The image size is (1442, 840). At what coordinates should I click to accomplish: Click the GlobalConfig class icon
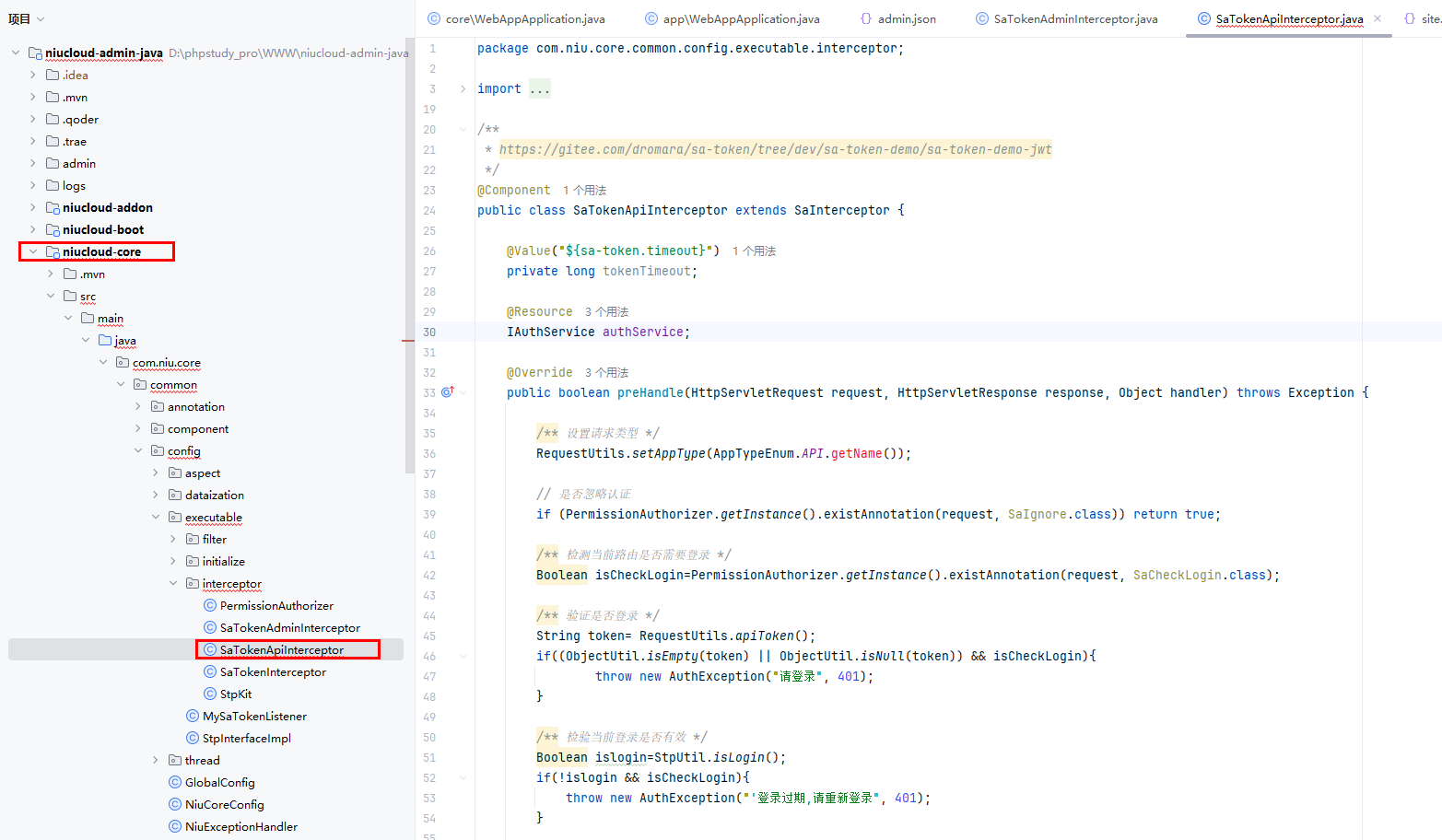(x=175, y=783)
